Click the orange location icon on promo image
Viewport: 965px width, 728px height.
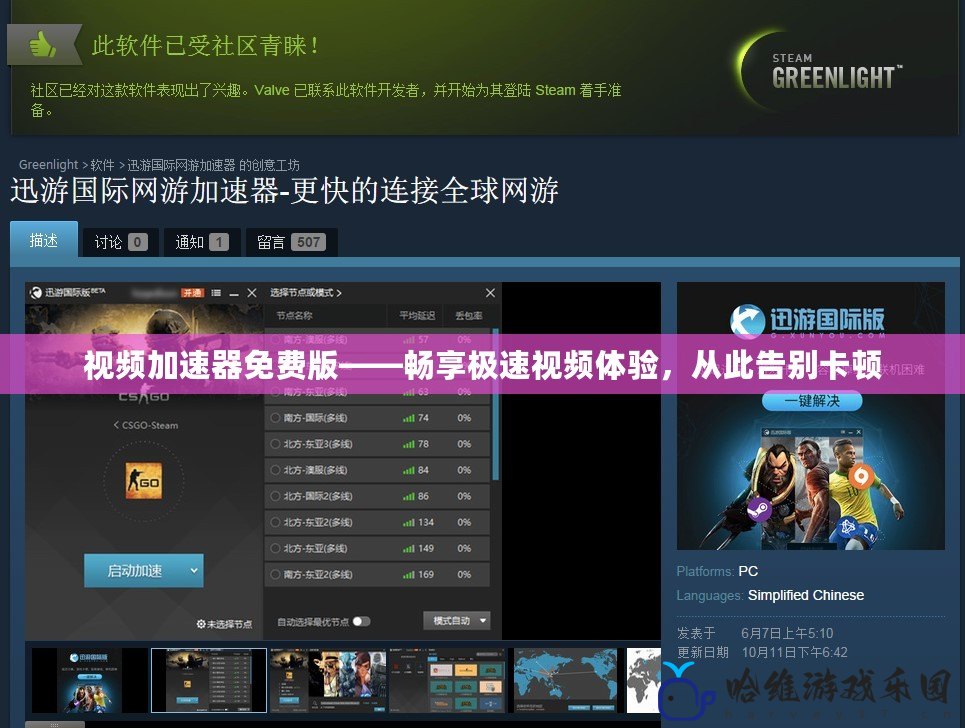tap(860, 476)
